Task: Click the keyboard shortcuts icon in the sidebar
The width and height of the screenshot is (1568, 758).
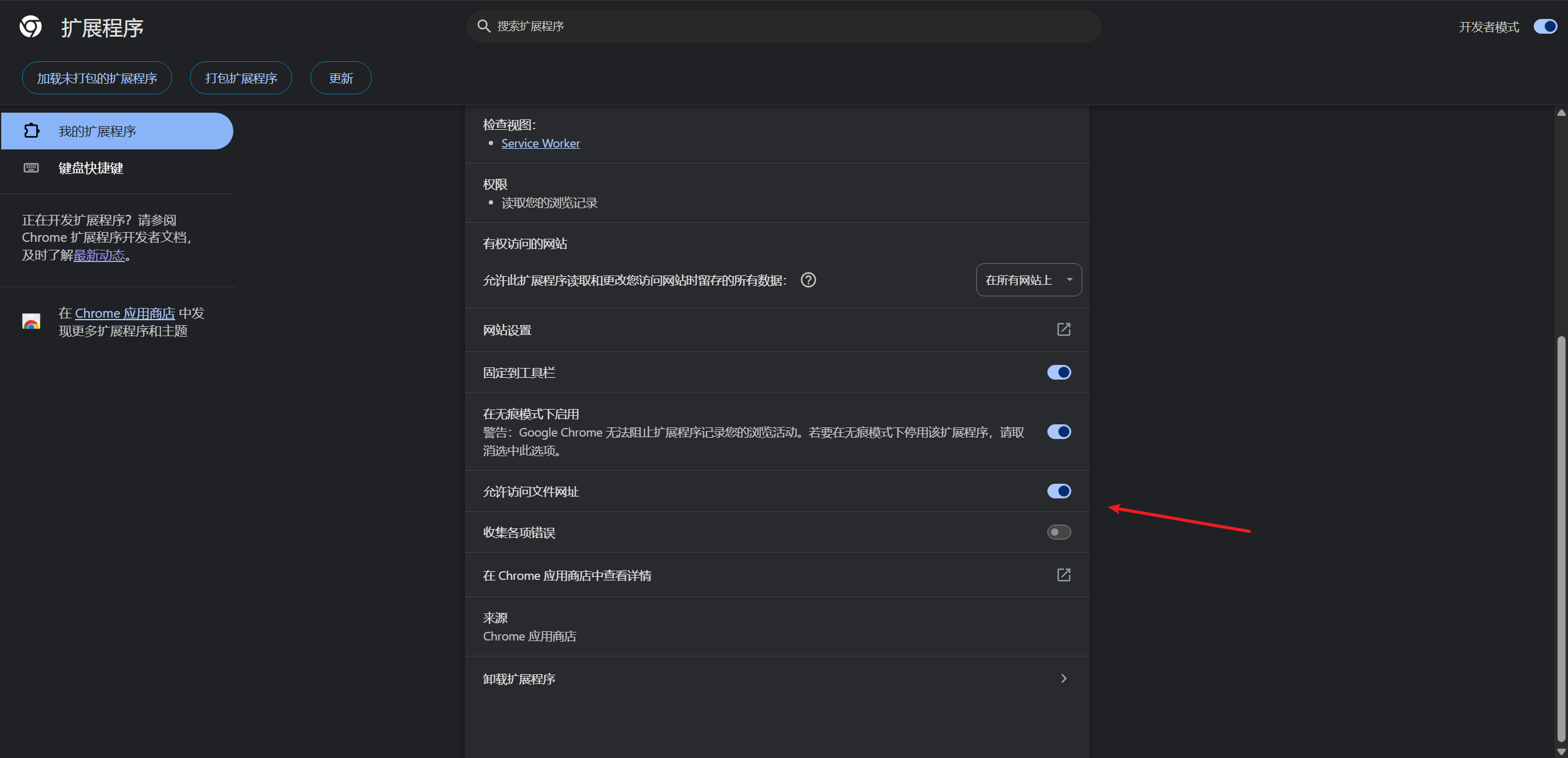Action: pyautogui.click(x=31, y=168)
